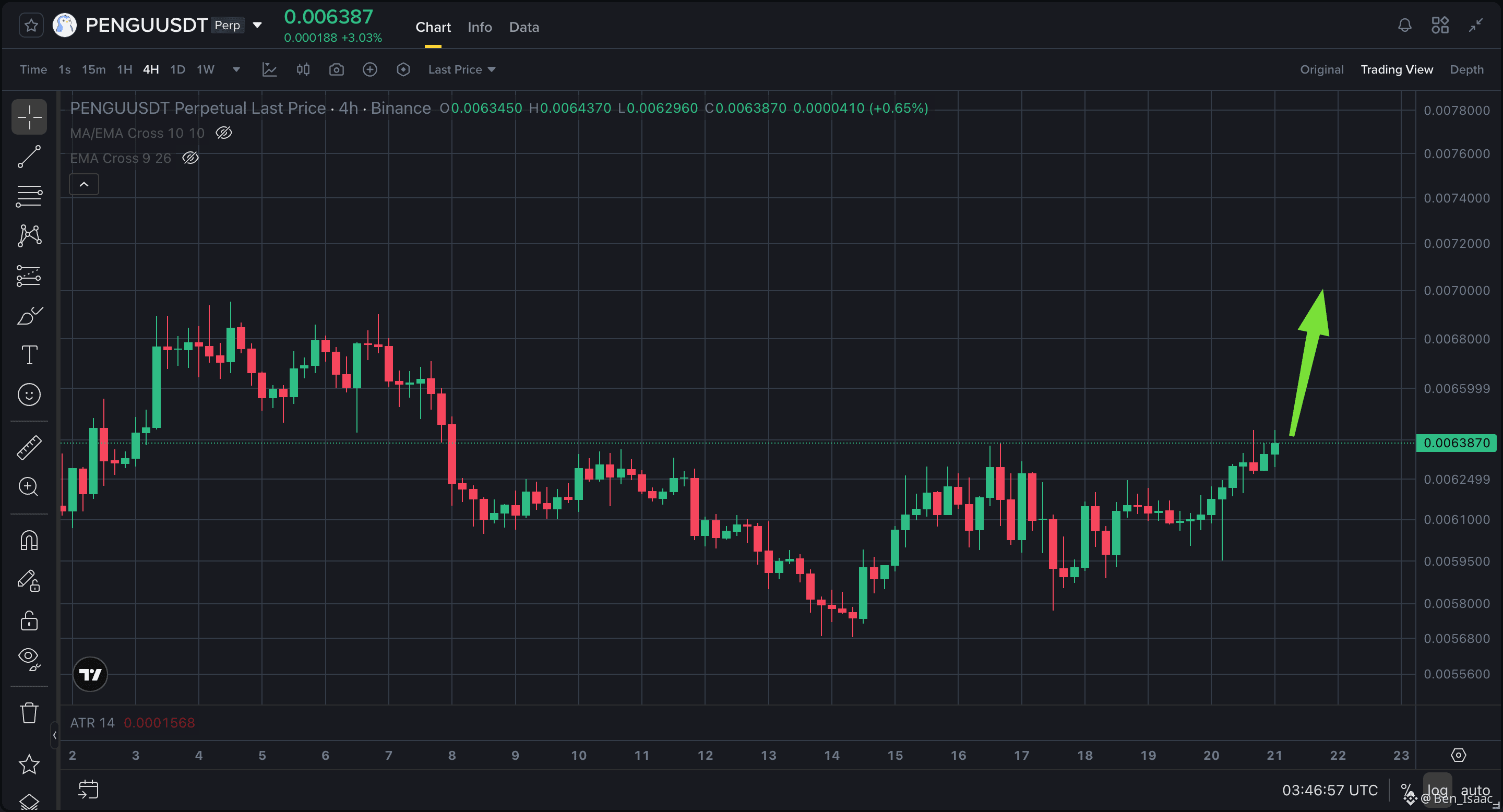Toggle stay in drawing mode pencil-lock
Image resolution: width=1503 pixels, height=812 pixels.
pos(29,580)
